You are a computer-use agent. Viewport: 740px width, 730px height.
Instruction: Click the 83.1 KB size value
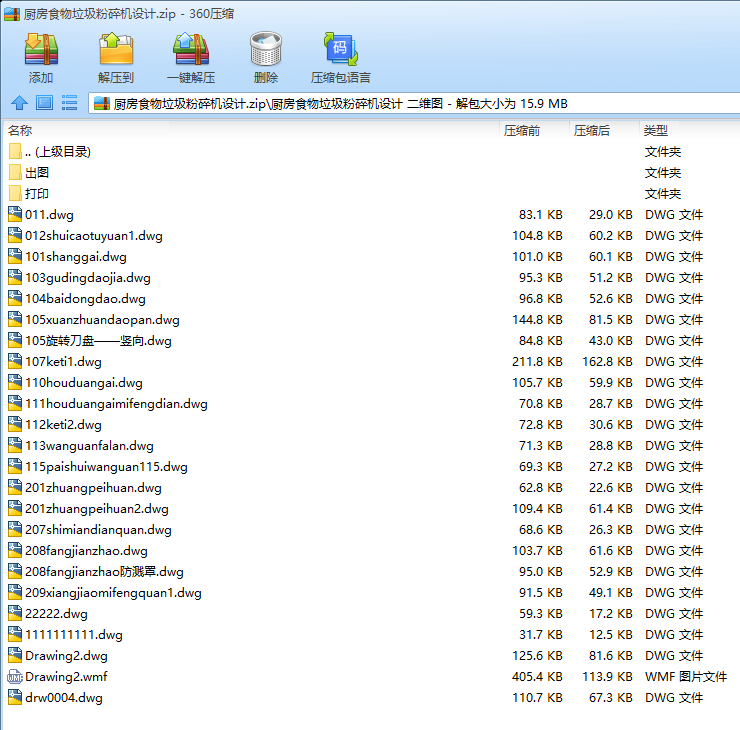[541, 214]
